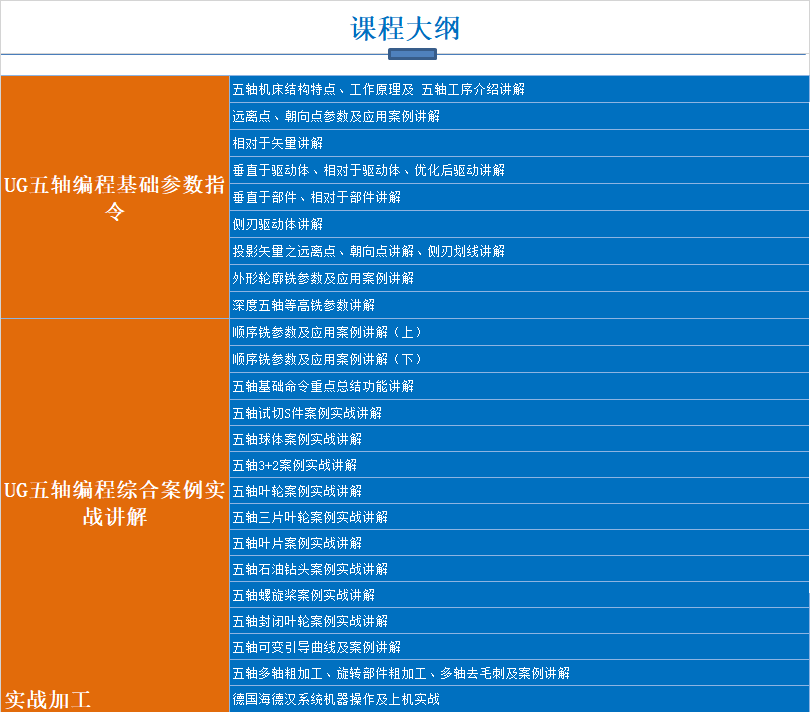The image size is (810, 712).
Task: Click the 实战加工 category cell
Action: coord(48,698)
